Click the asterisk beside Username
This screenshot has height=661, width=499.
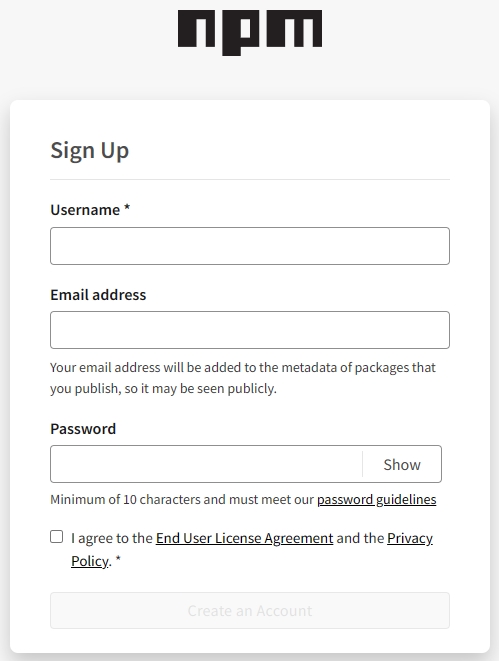click(127, 209)
